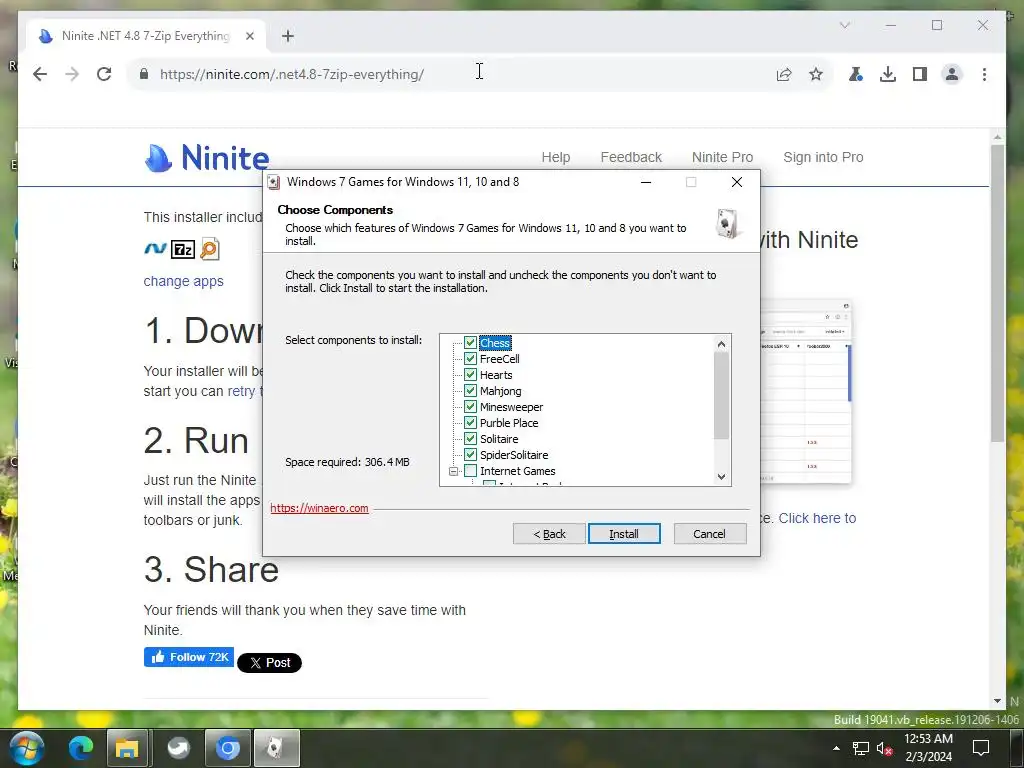This screenshot has height=768, width=1024.
Task: Open File Explorer from taskbar
Action: coord(127,748)
